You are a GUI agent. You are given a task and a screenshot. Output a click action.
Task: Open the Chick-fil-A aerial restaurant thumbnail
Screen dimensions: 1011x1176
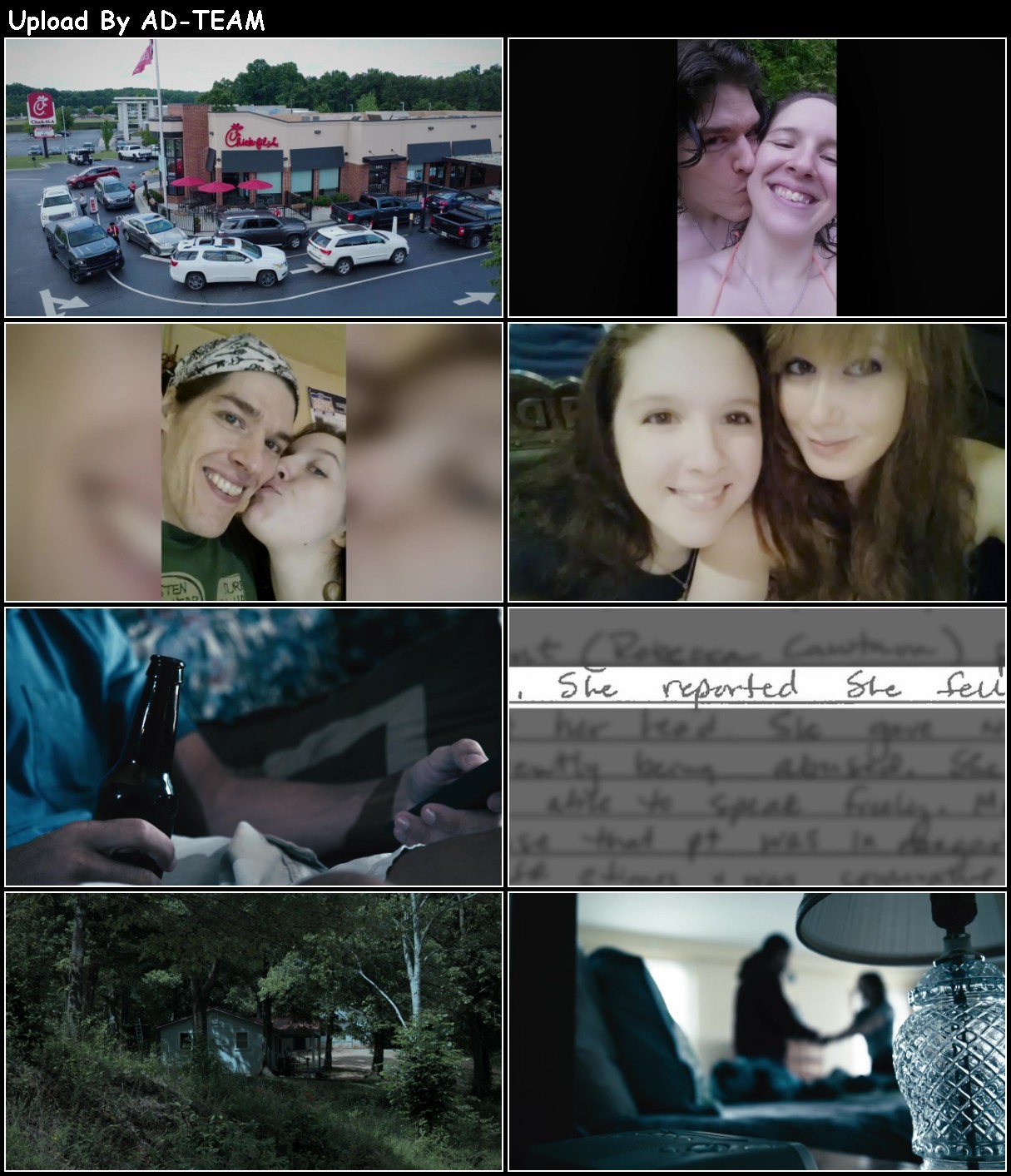point(254,177)
